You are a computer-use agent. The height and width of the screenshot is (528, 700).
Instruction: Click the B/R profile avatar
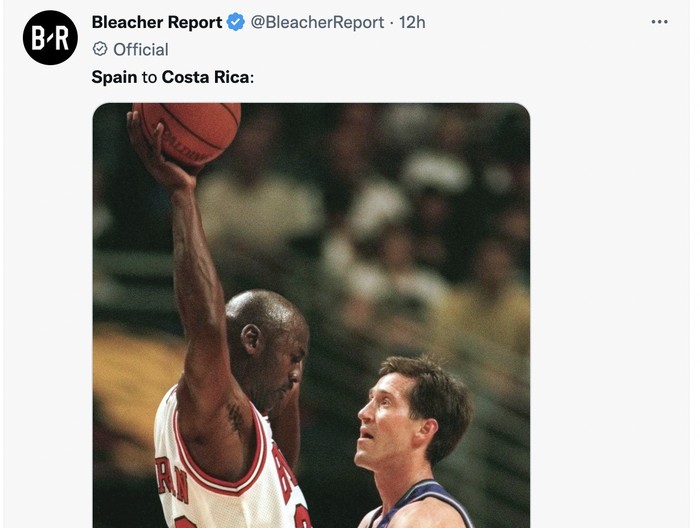(x=50, y=38)
